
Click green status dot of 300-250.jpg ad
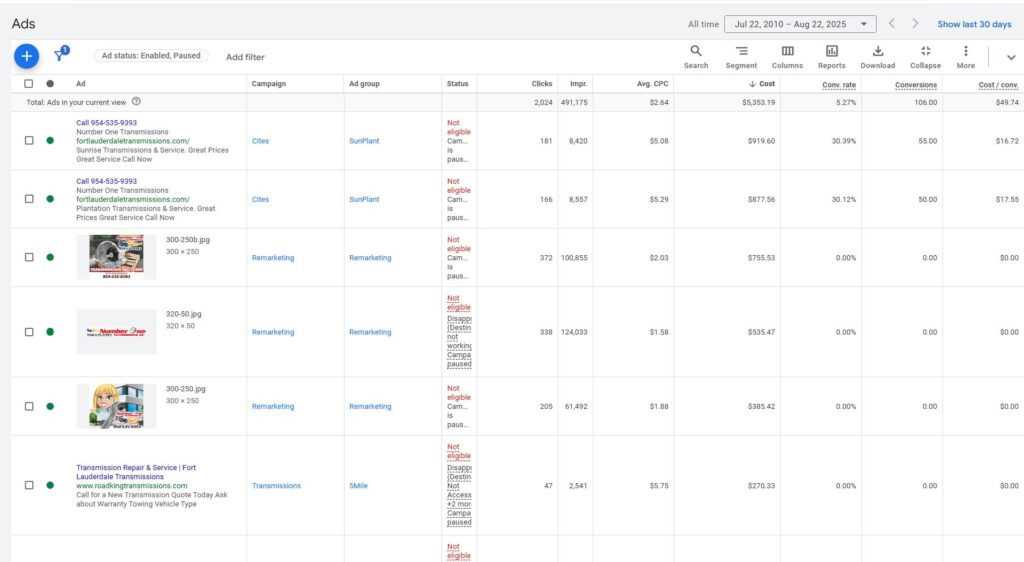[50, 406]
